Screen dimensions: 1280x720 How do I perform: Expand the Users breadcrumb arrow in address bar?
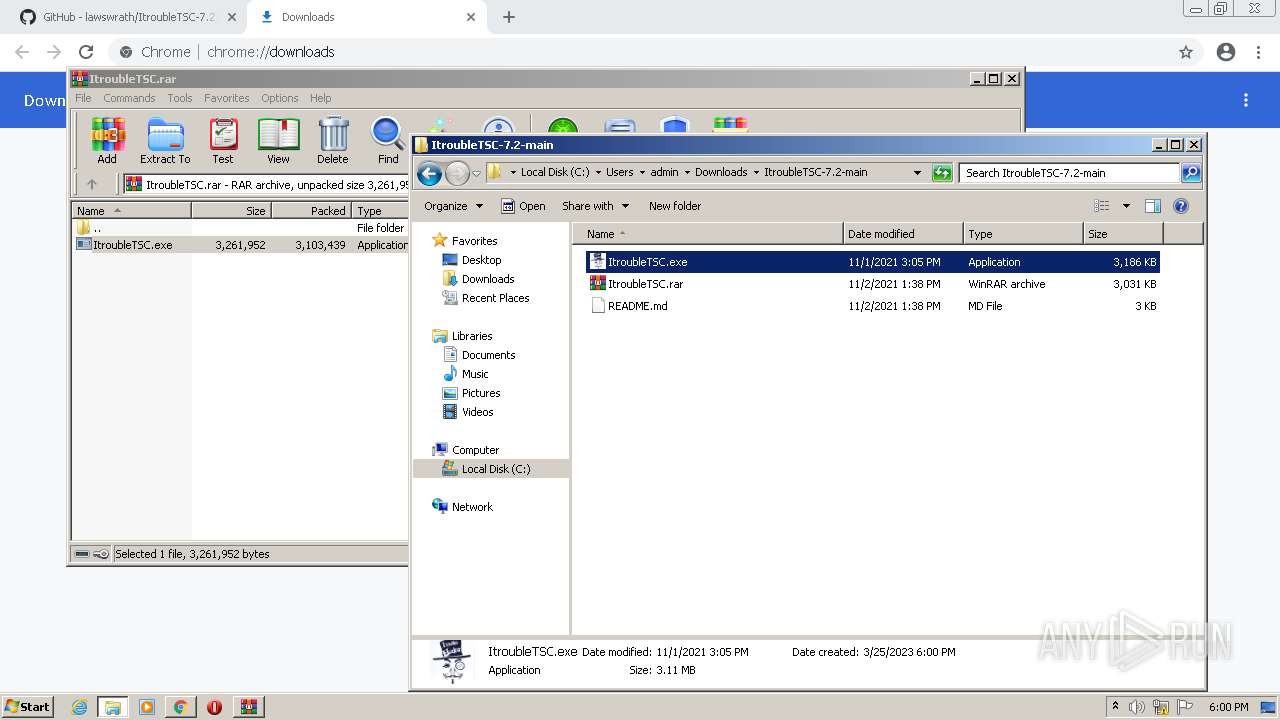pos(642,172)
